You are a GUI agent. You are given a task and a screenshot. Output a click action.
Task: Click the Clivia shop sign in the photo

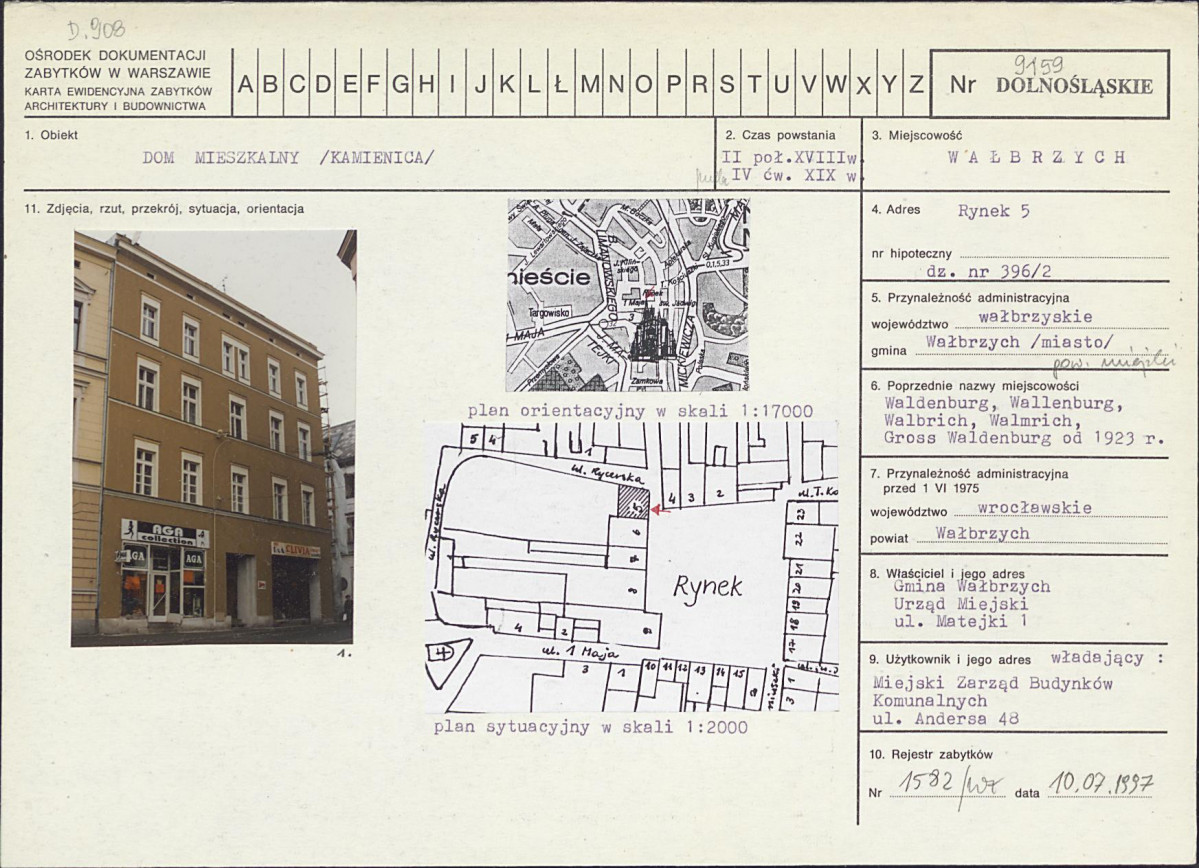point(296,549)
